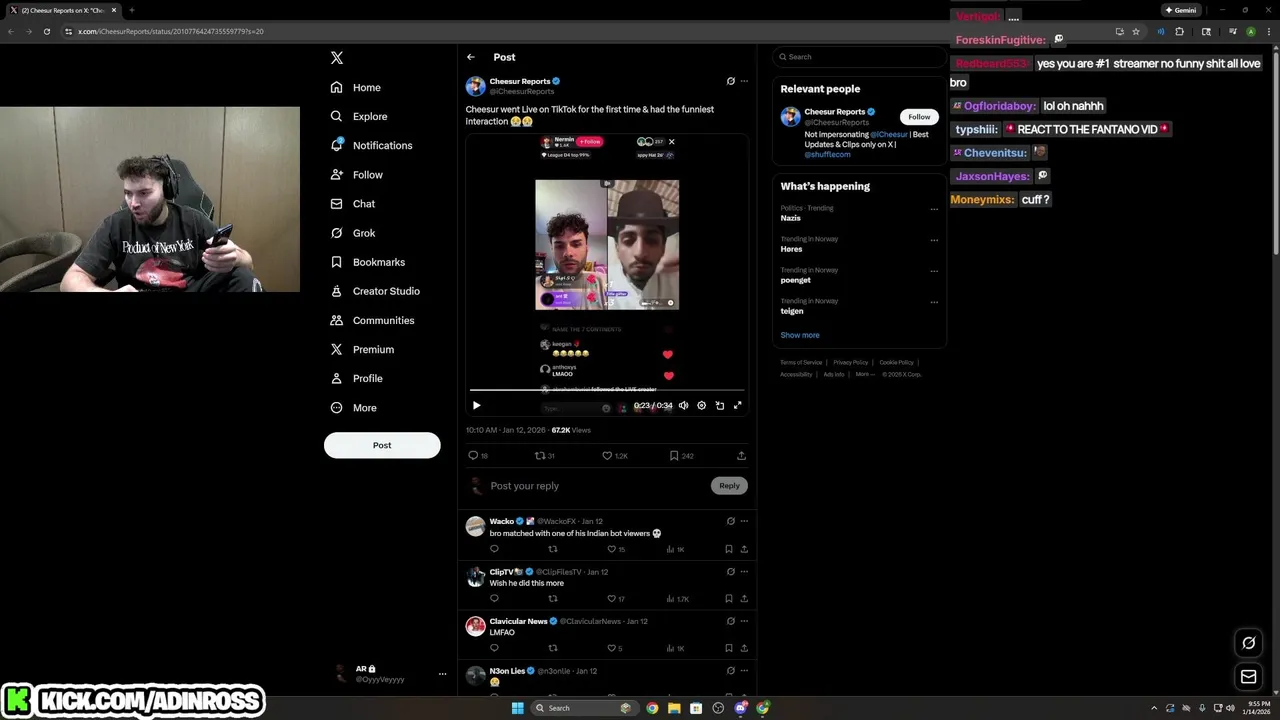Open the floating Messages envelope button

(x=1248, y=677)
